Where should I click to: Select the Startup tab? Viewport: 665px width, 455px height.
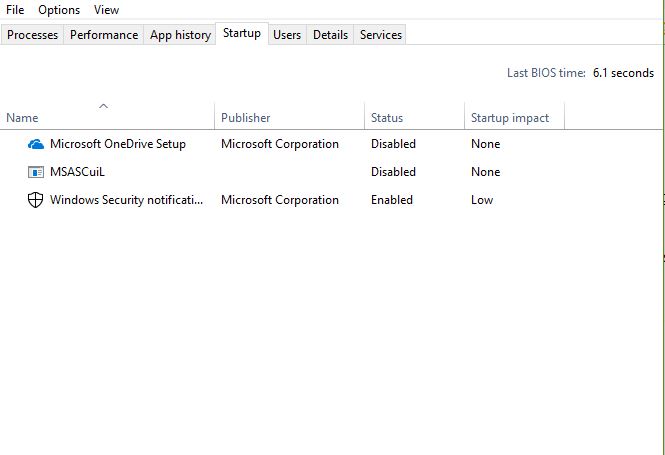(242, 33)
